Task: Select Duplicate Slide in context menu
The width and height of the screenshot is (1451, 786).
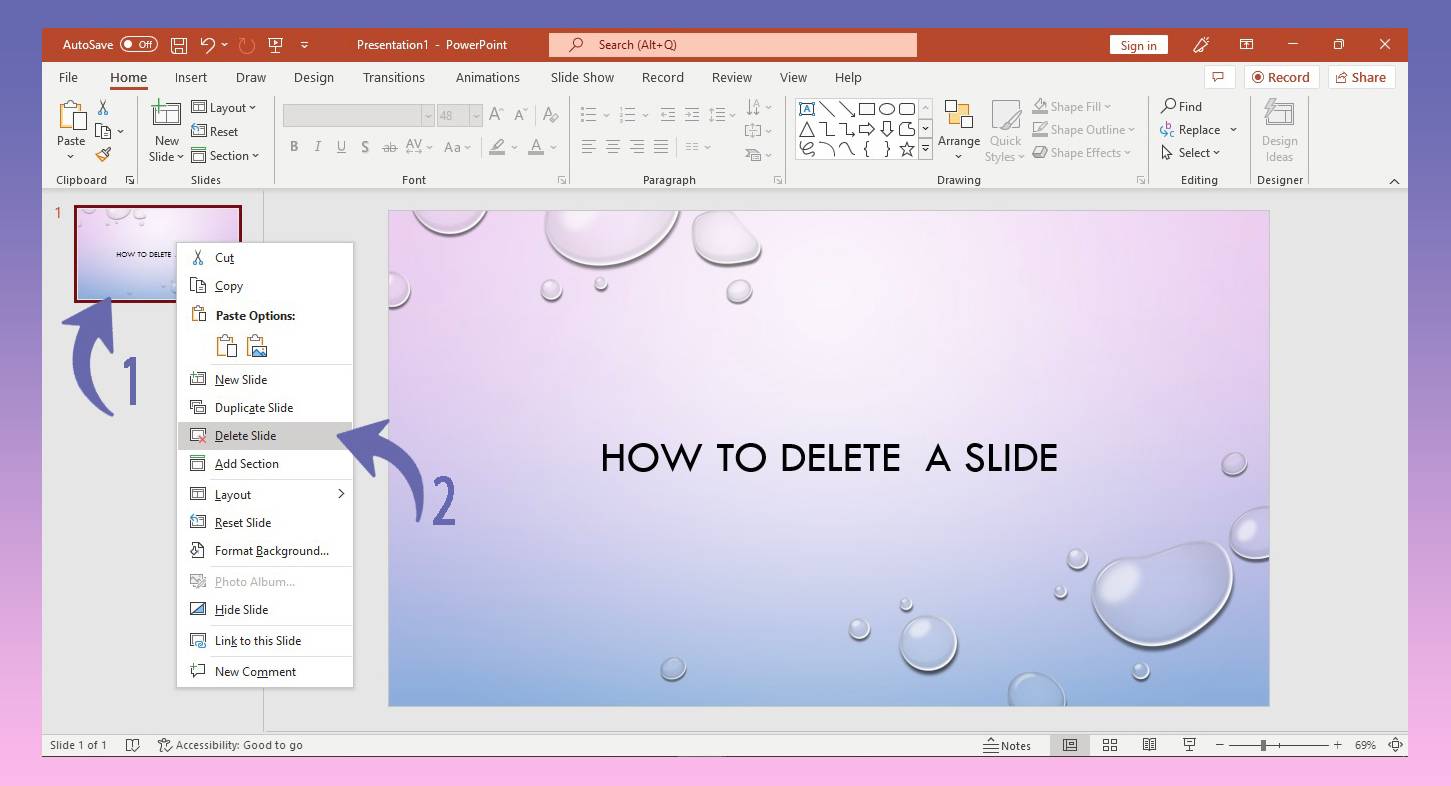Action: (x=265, y=408)
